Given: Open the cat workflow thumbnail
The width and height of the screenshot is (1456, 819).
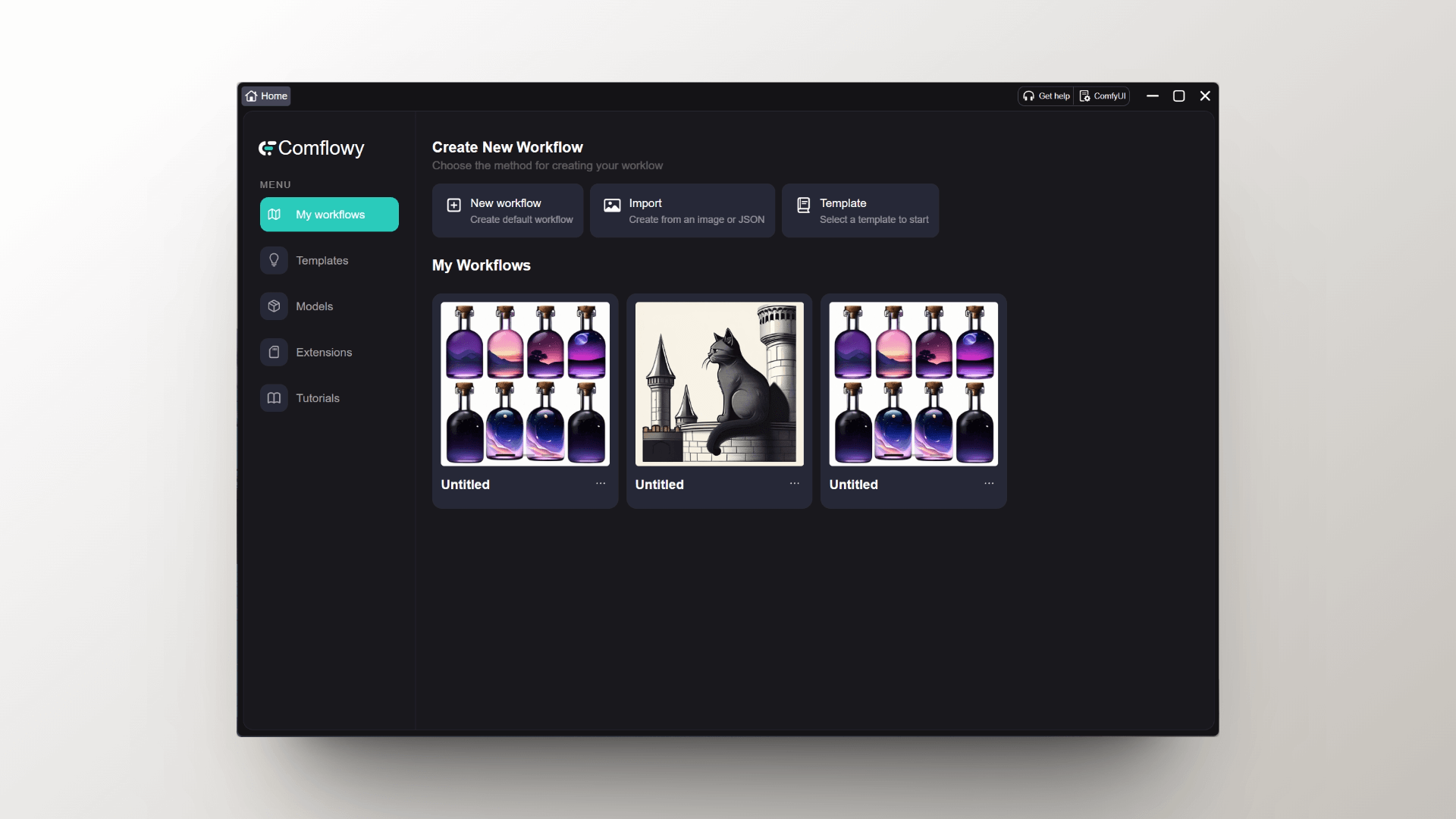Looking at the screenshot, I should click(719, 384).
